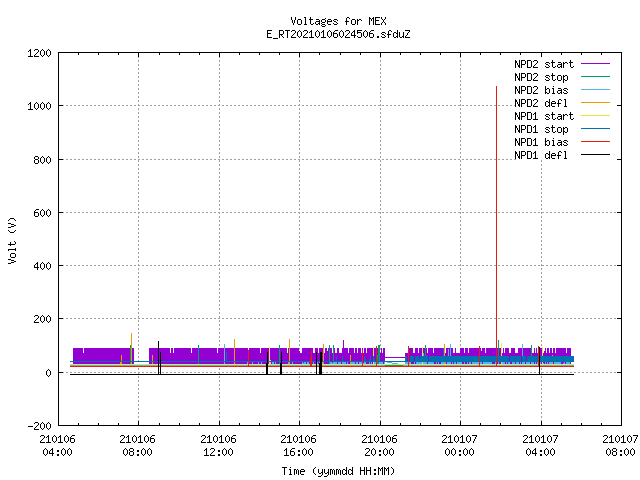
Task: Click the x-axis tick 210106 20:00
Action: click(x=379, y=445)
